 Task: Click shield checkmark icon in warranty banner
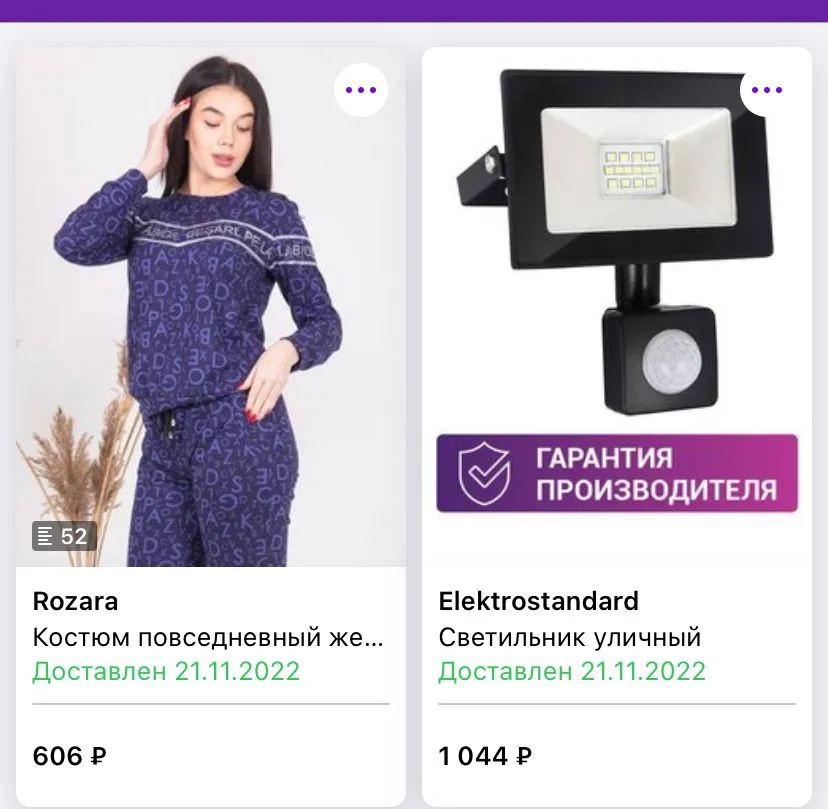(x=484, y=473)
